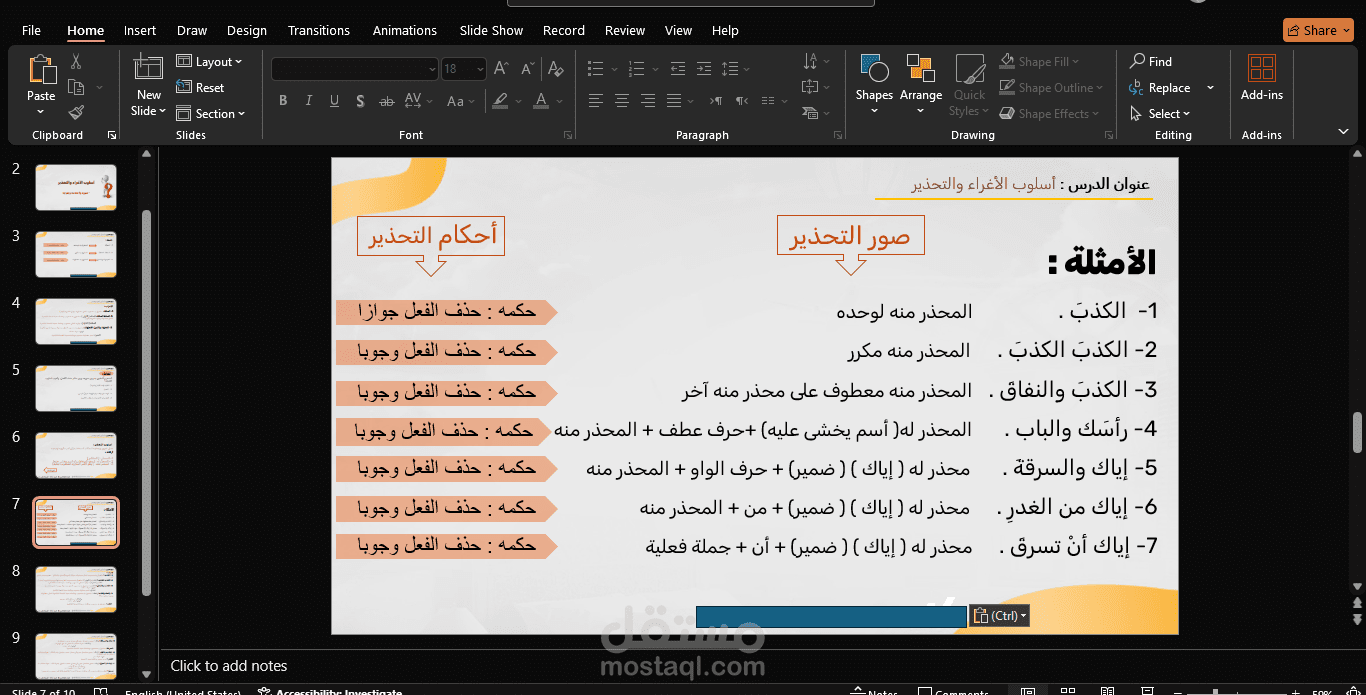1366x695 pixels.
Task: Open Section dropdown
Action: tap(211, 114)
